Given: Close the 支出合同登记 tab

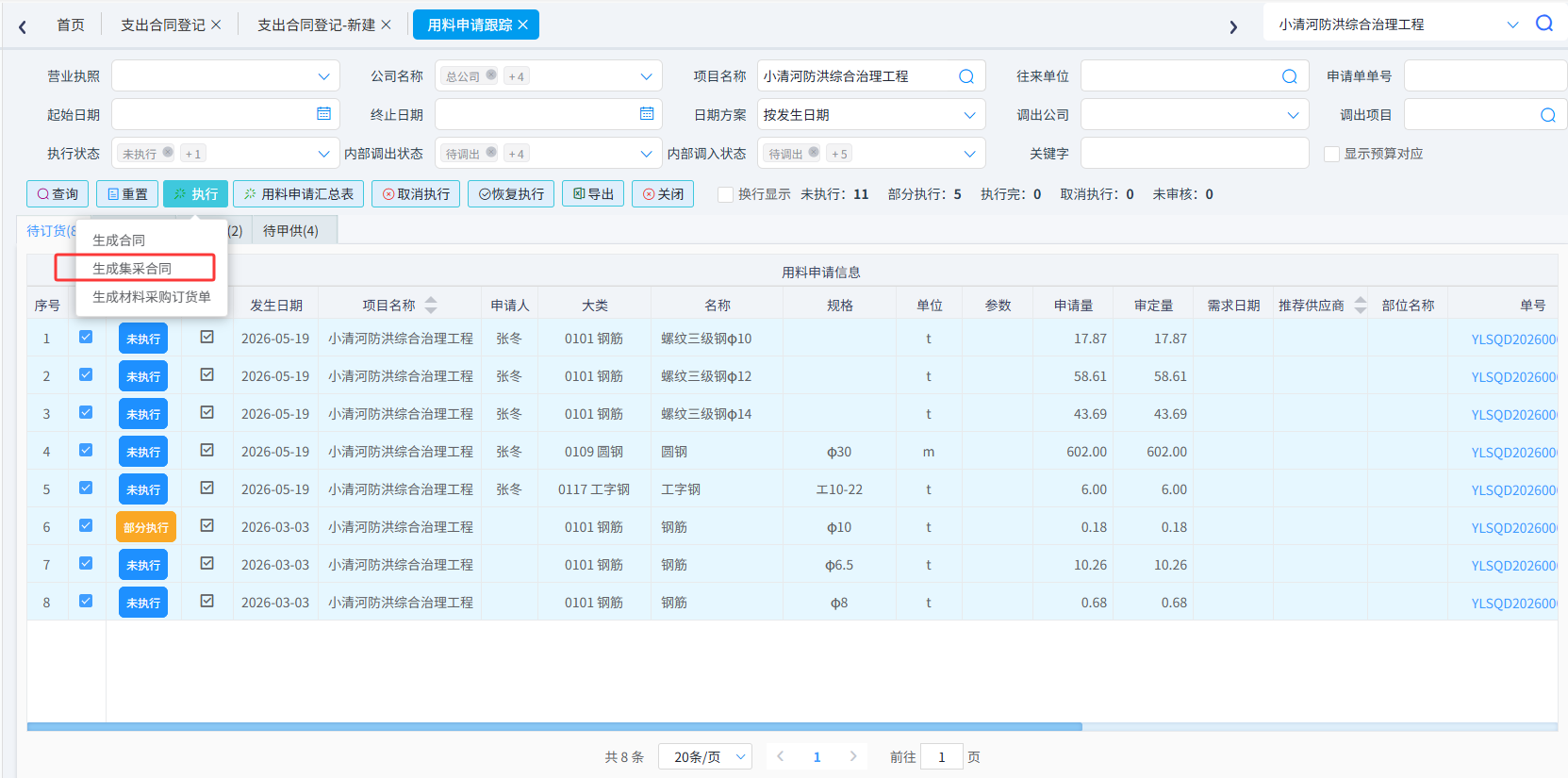Looking at the screenshot, I should [x=216, y=25].
